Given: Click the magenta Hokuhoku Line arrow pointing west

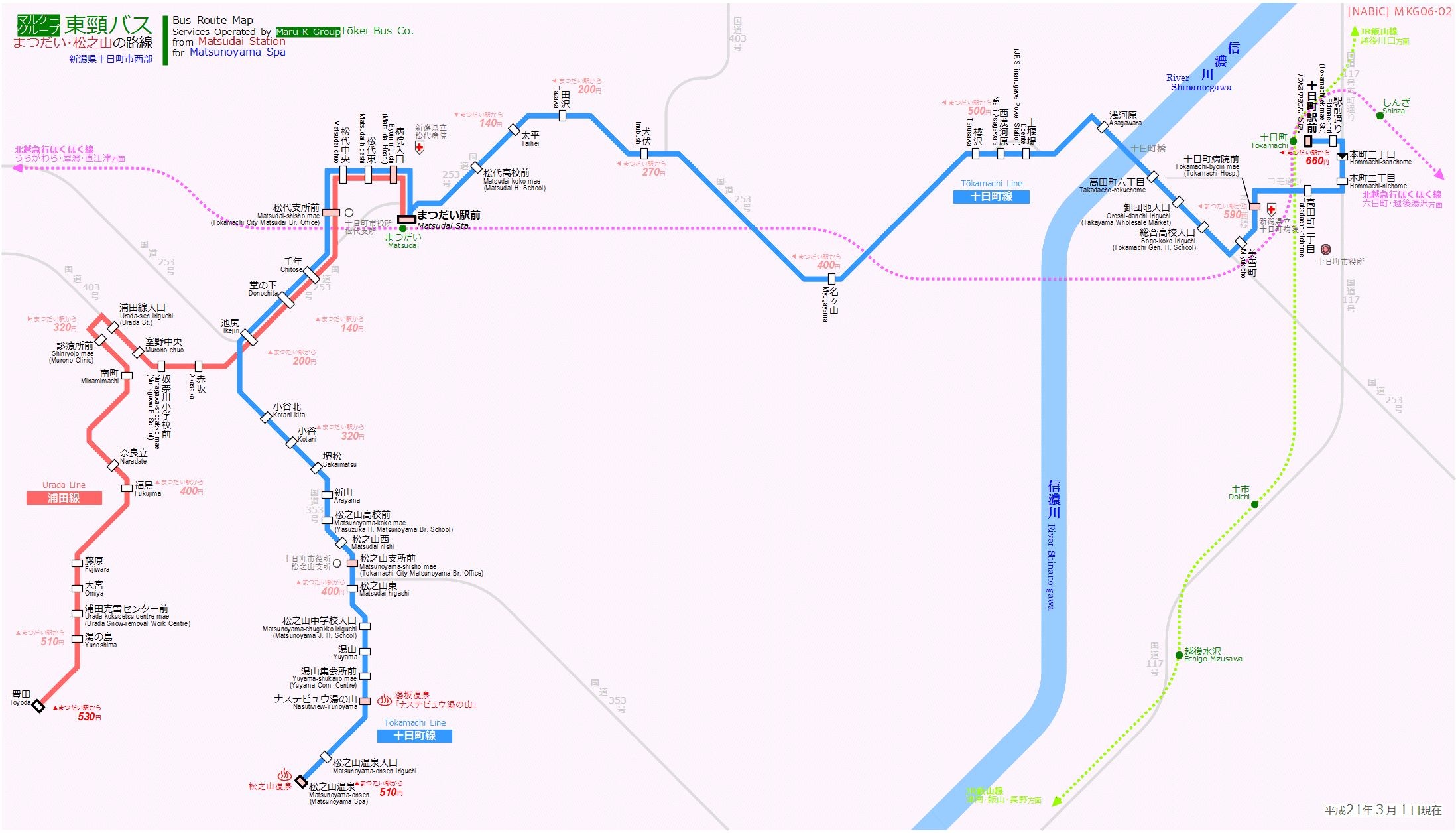Looking at the screenshot, I should (18, 168).
